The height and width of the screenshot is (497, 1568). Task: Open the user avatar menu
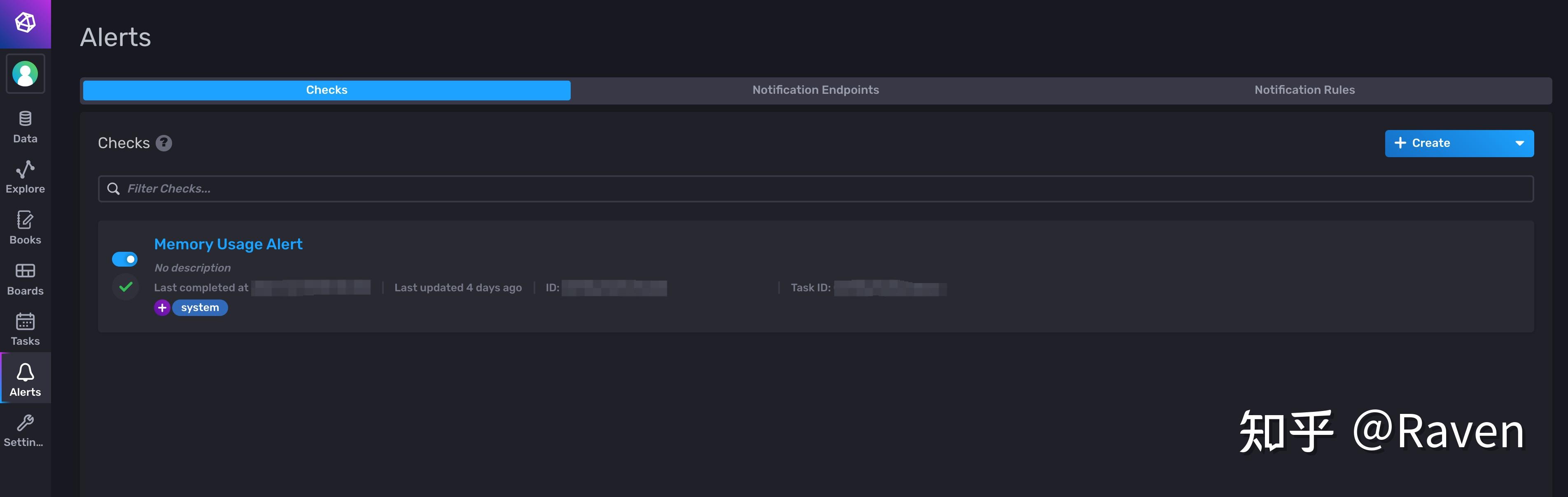(25, 74)
